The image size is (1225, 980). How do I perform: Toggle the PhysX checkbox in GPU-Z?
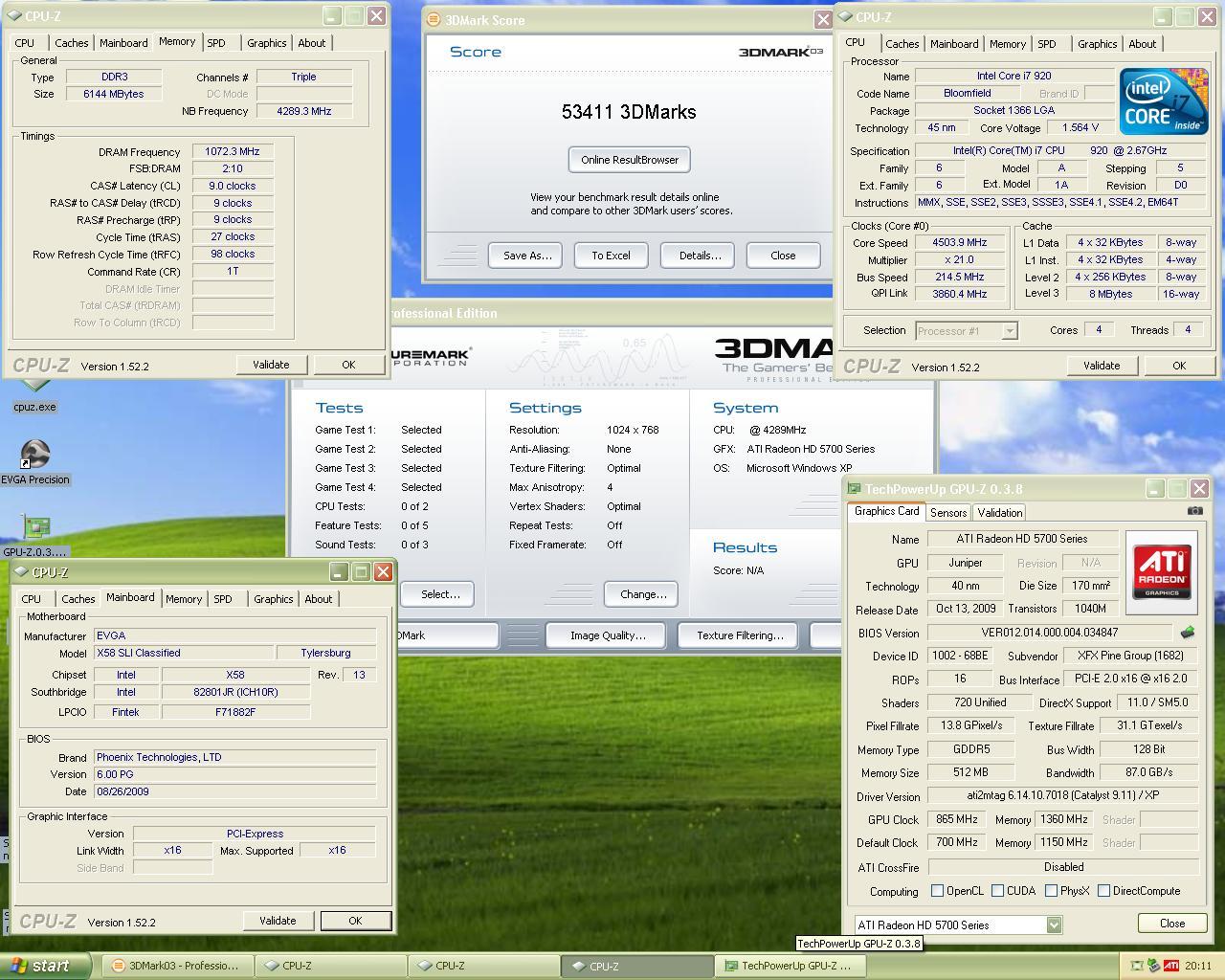coord(1052,891)
